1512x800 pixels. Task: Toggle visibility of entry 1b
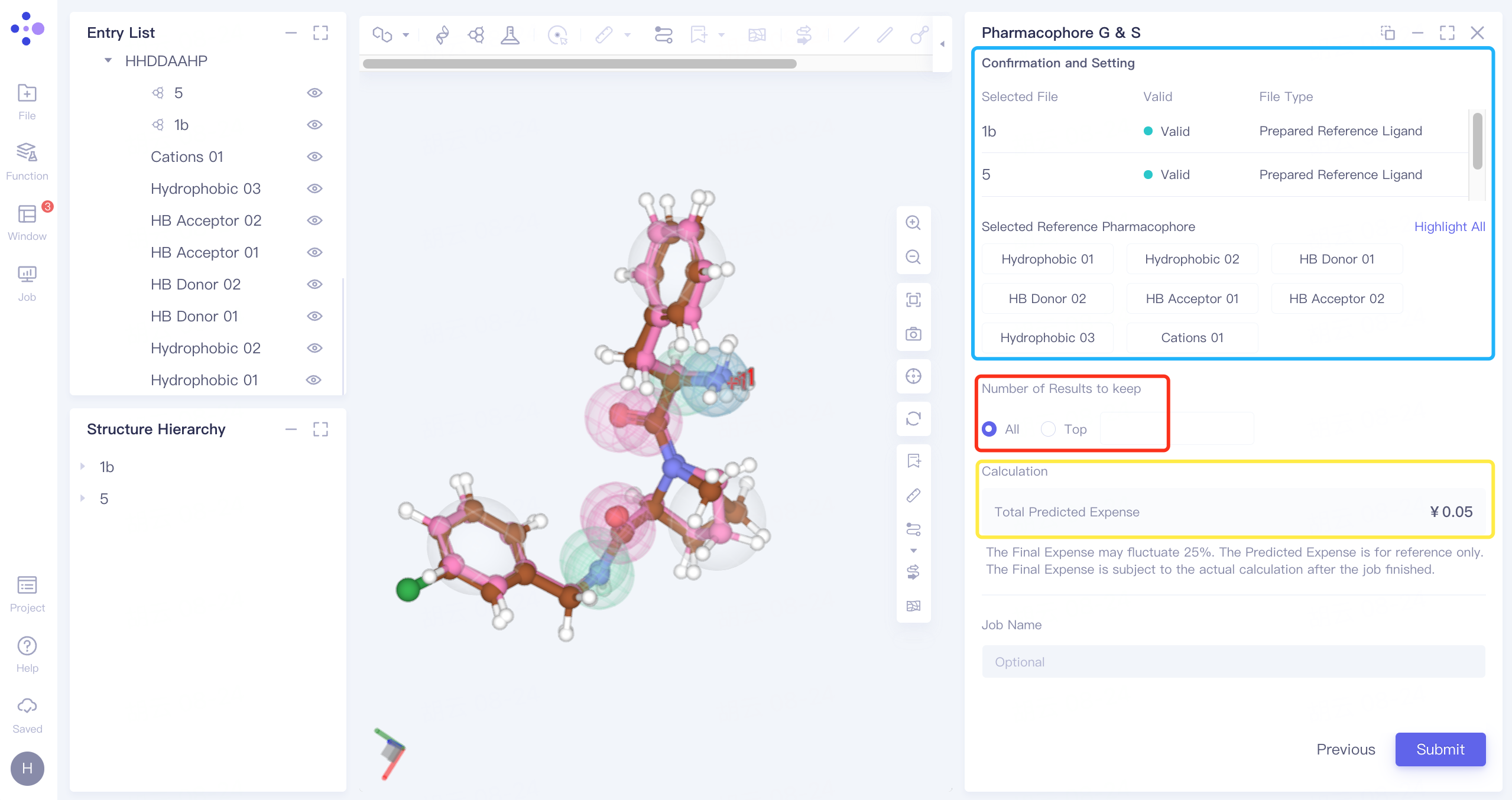click(x=314, y=125)
